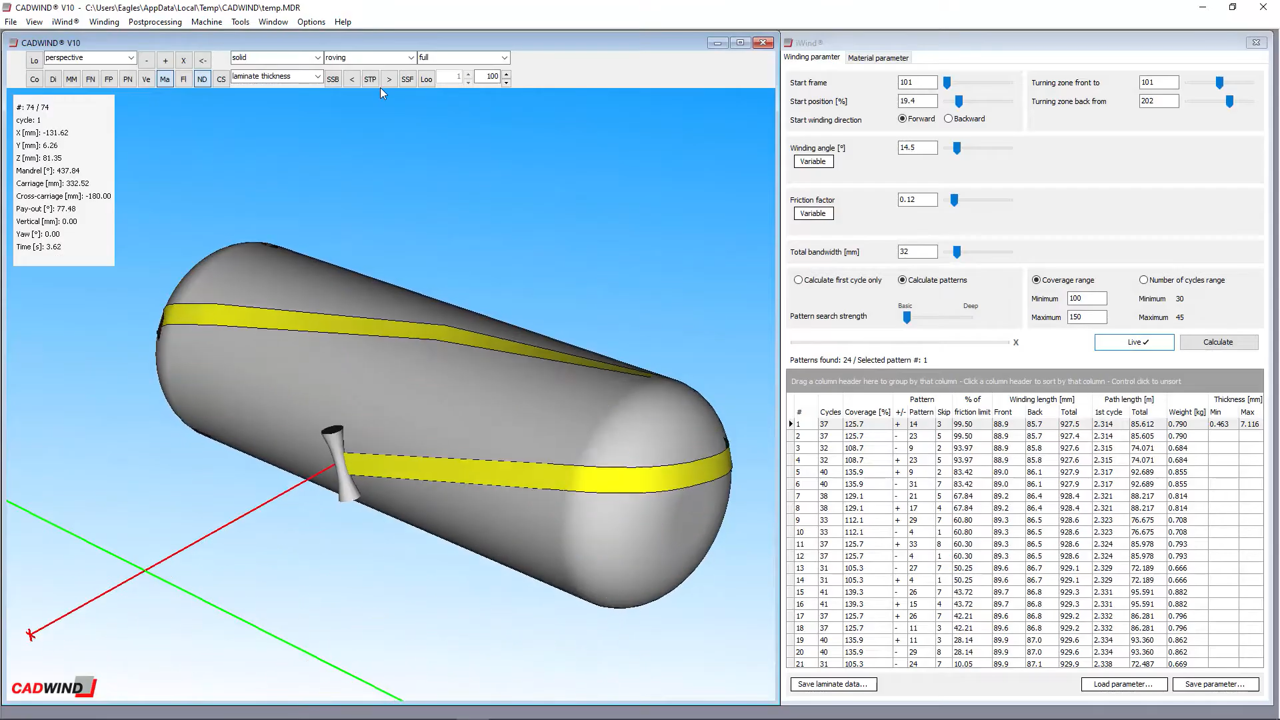Toggle the FI toolbar button

[183, 79]
